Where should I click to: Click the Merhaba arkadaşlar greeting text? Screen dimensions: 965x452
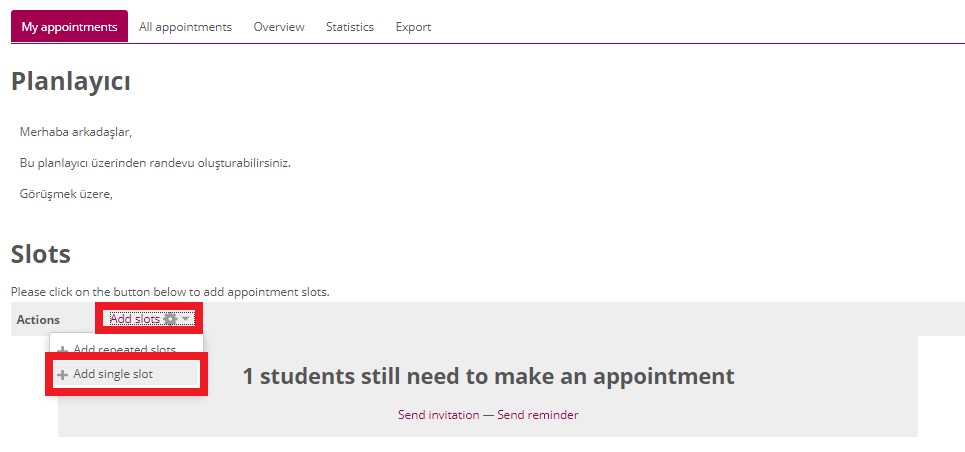pos(76,131)
